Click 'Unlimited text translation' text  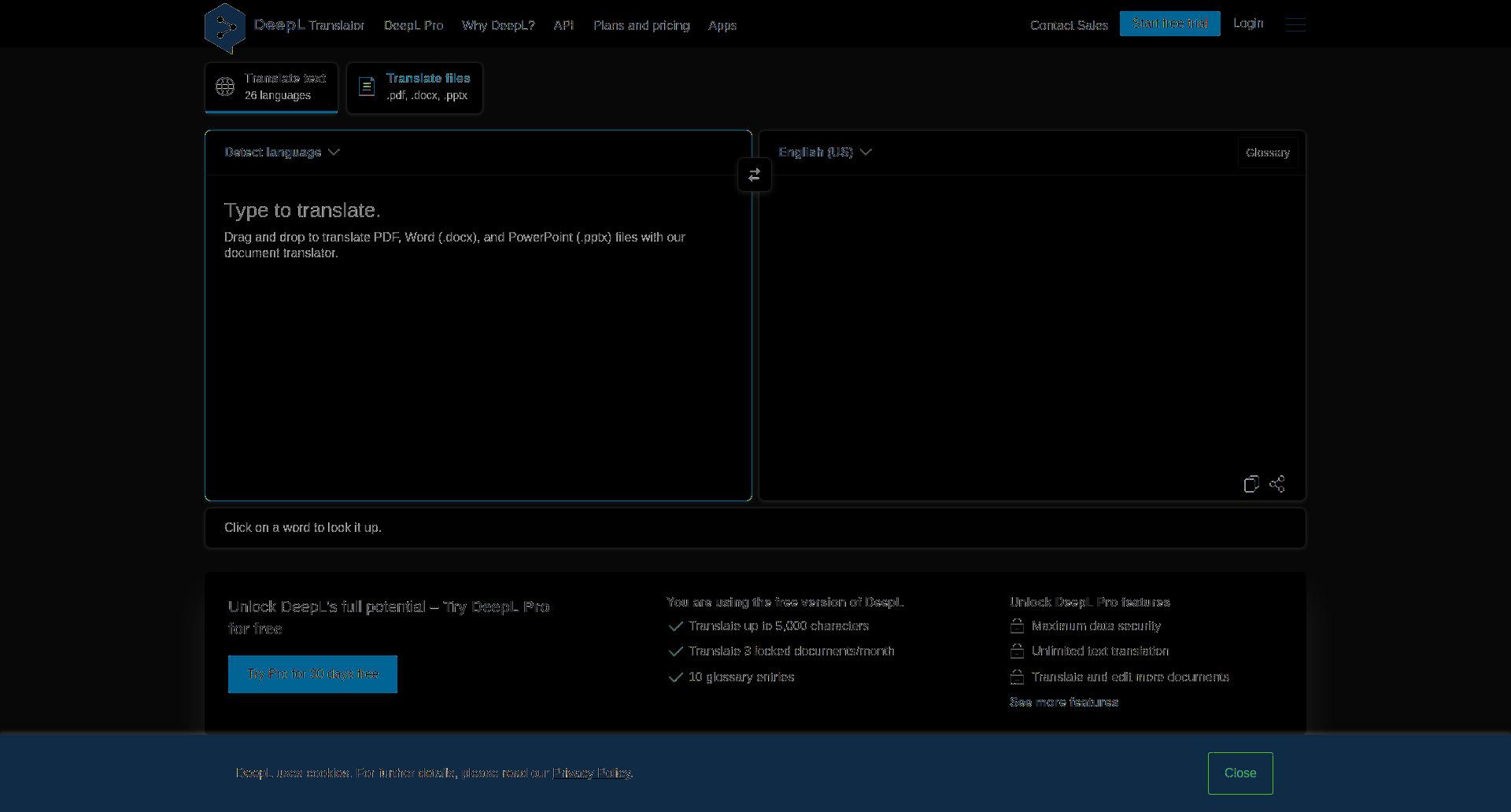[1100, 651]
